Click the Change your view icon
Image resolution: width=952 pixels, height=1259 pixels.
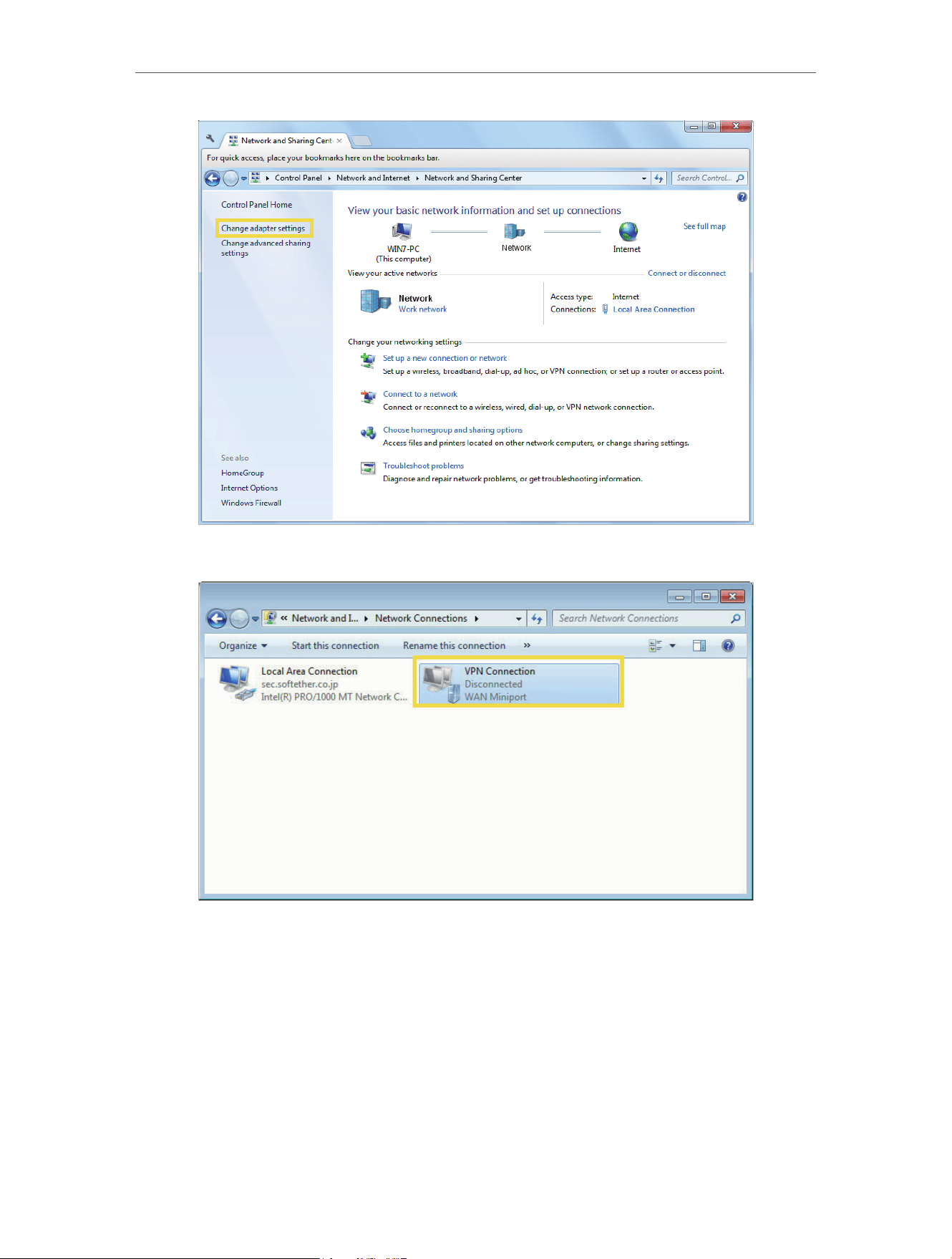[x=656, y=646]
